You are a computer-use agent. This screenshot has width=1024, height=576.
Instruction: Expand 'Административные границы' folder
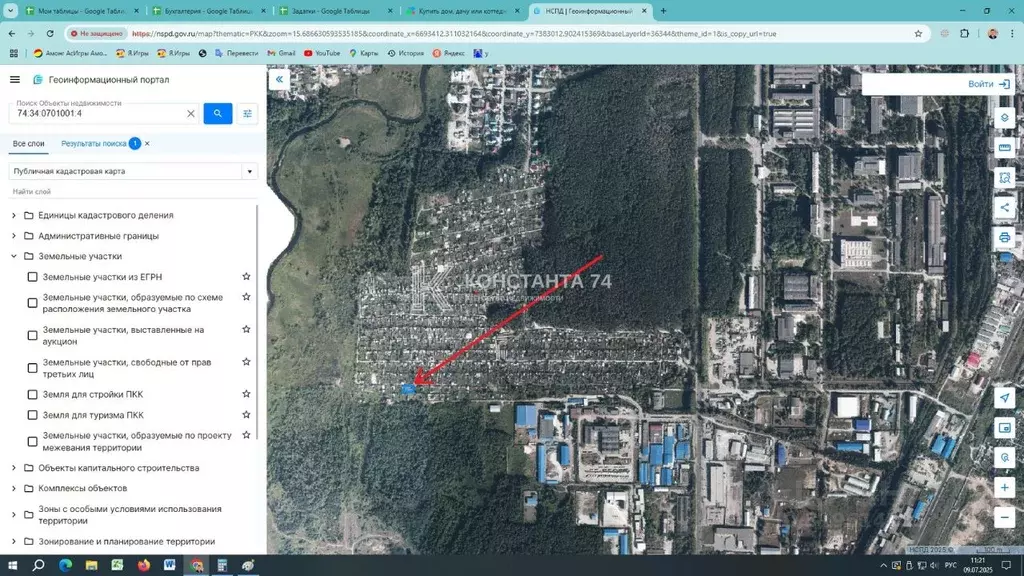pos(14,236)
